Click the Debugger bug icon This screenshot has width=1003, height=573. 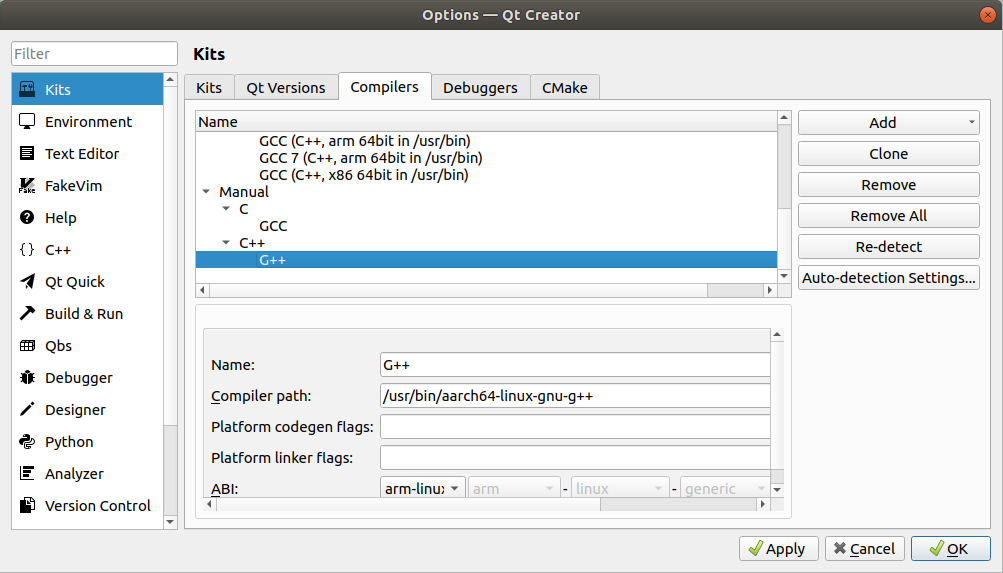28,378
